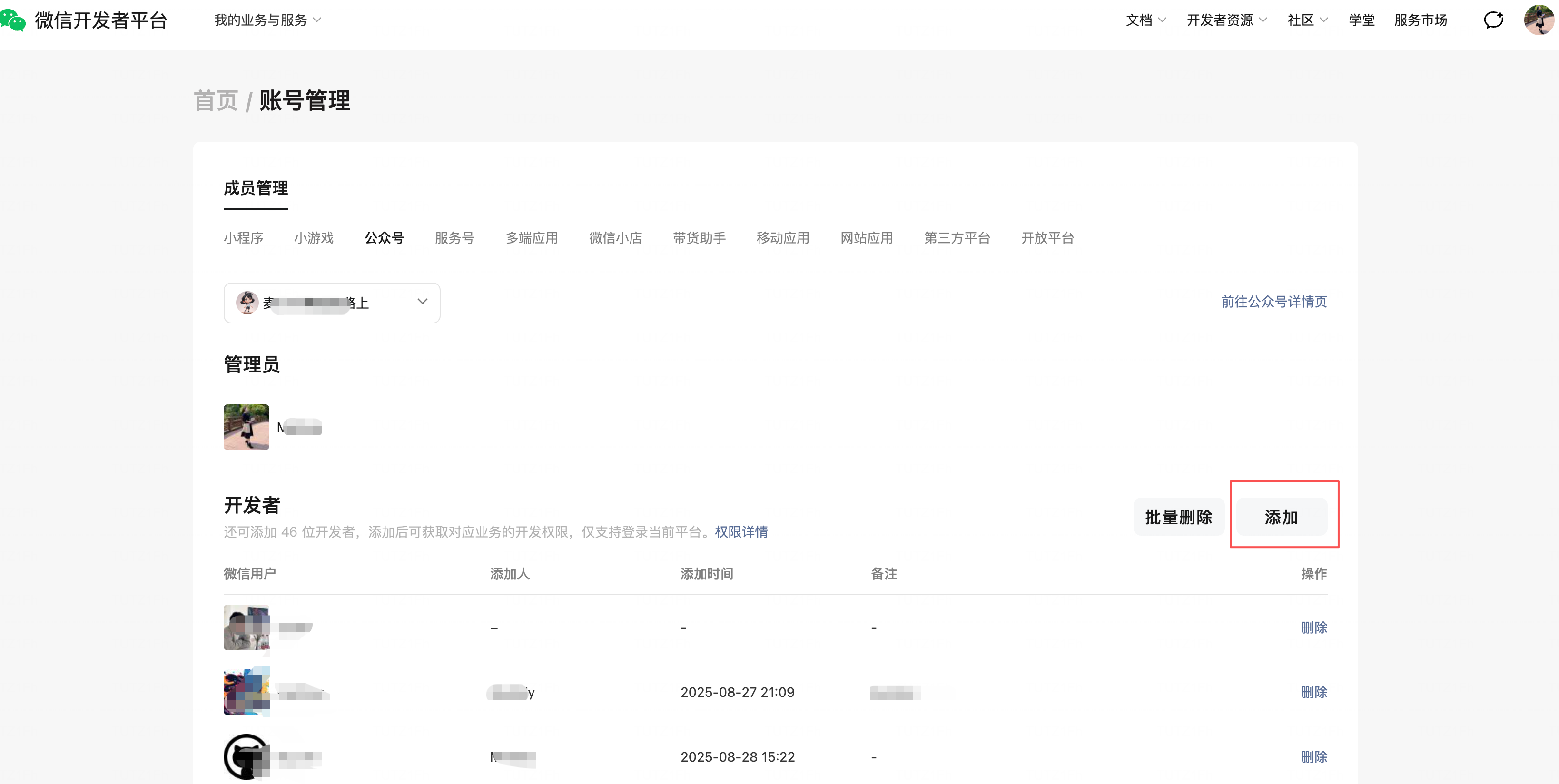The width and height of the screenshot is (1559, 784).
Task: Click the black circular avatar in third row
Action: tap(247, 756)
